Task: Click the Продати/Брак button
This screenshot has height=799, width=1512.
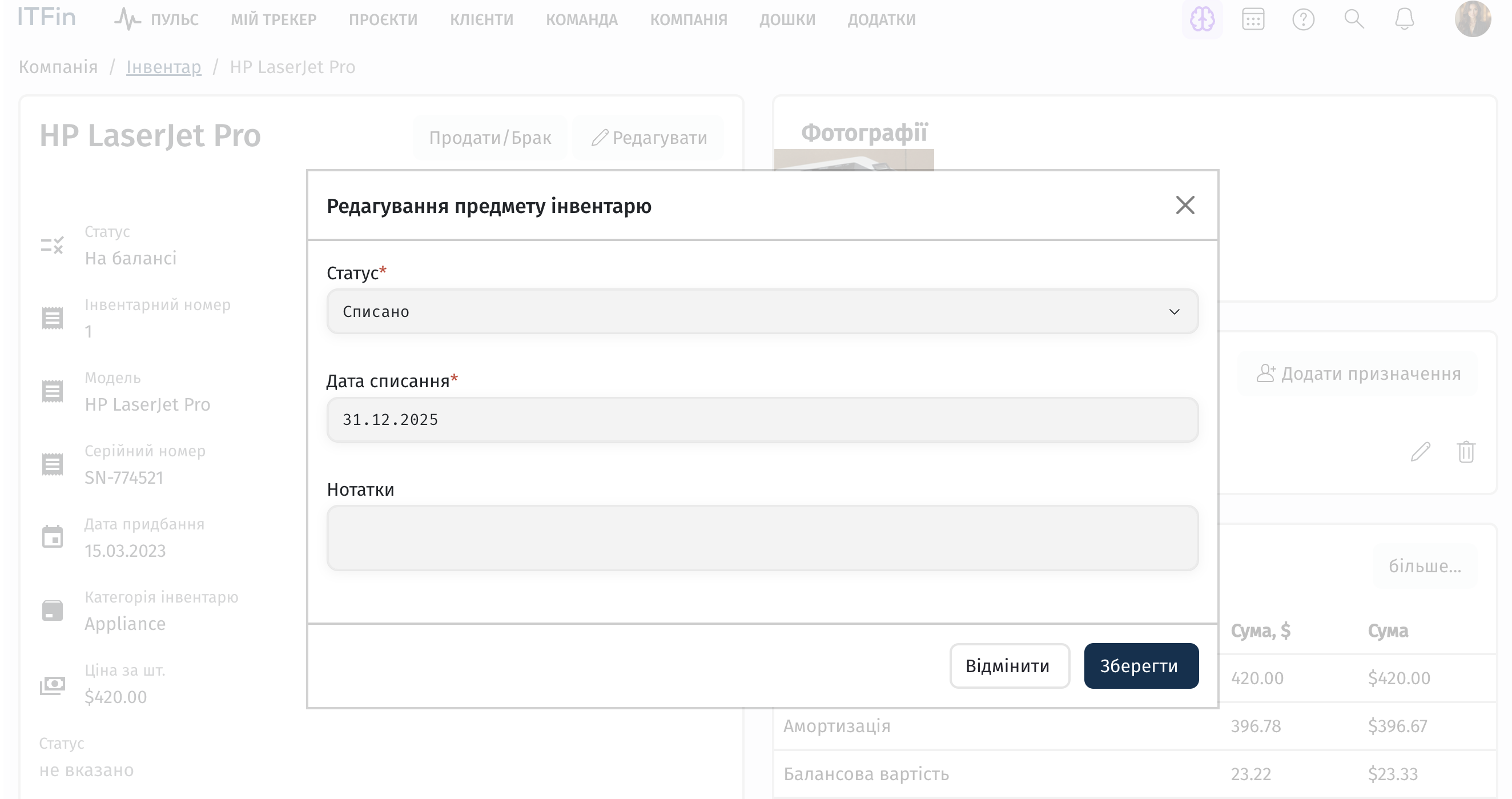Action: (490, 138)
